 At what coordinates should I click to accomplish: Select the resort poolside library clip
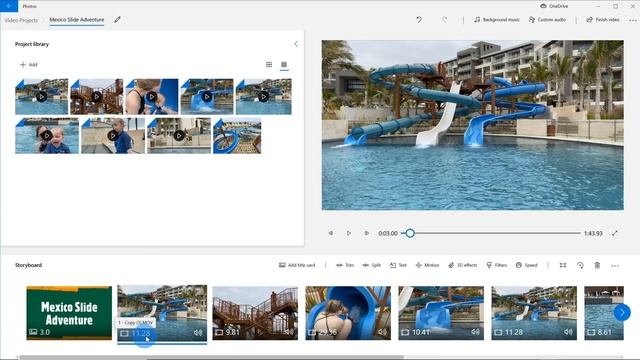pyautogui.click(x=179, y=136)
